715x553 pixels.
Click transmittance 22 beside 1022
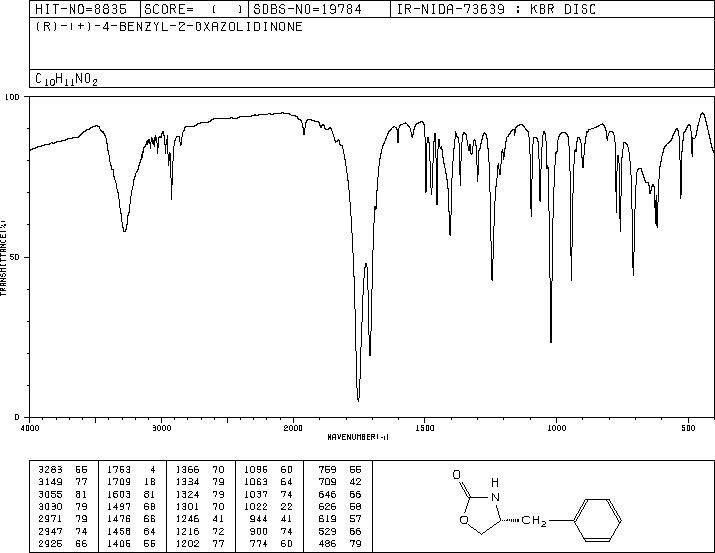[287, 506]
